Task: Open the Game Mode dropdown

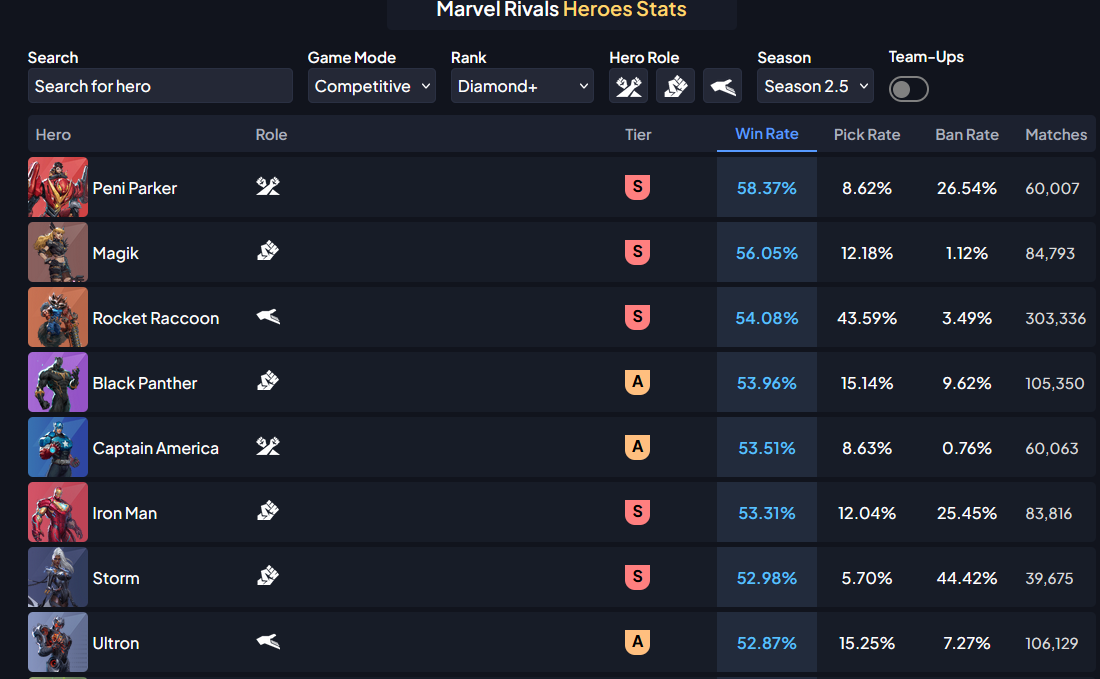Action: (x=372, y=86)
